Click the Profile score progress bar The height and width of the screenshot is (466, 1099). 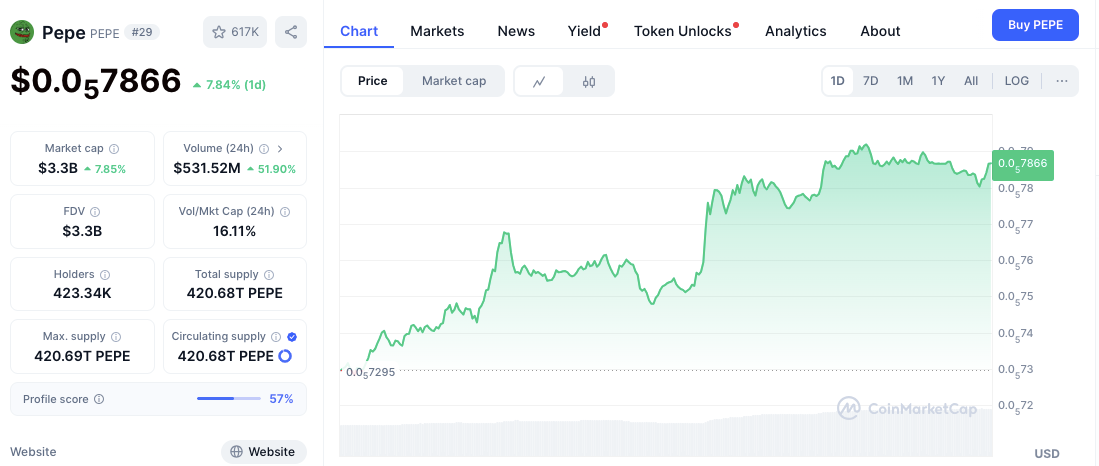228,399
